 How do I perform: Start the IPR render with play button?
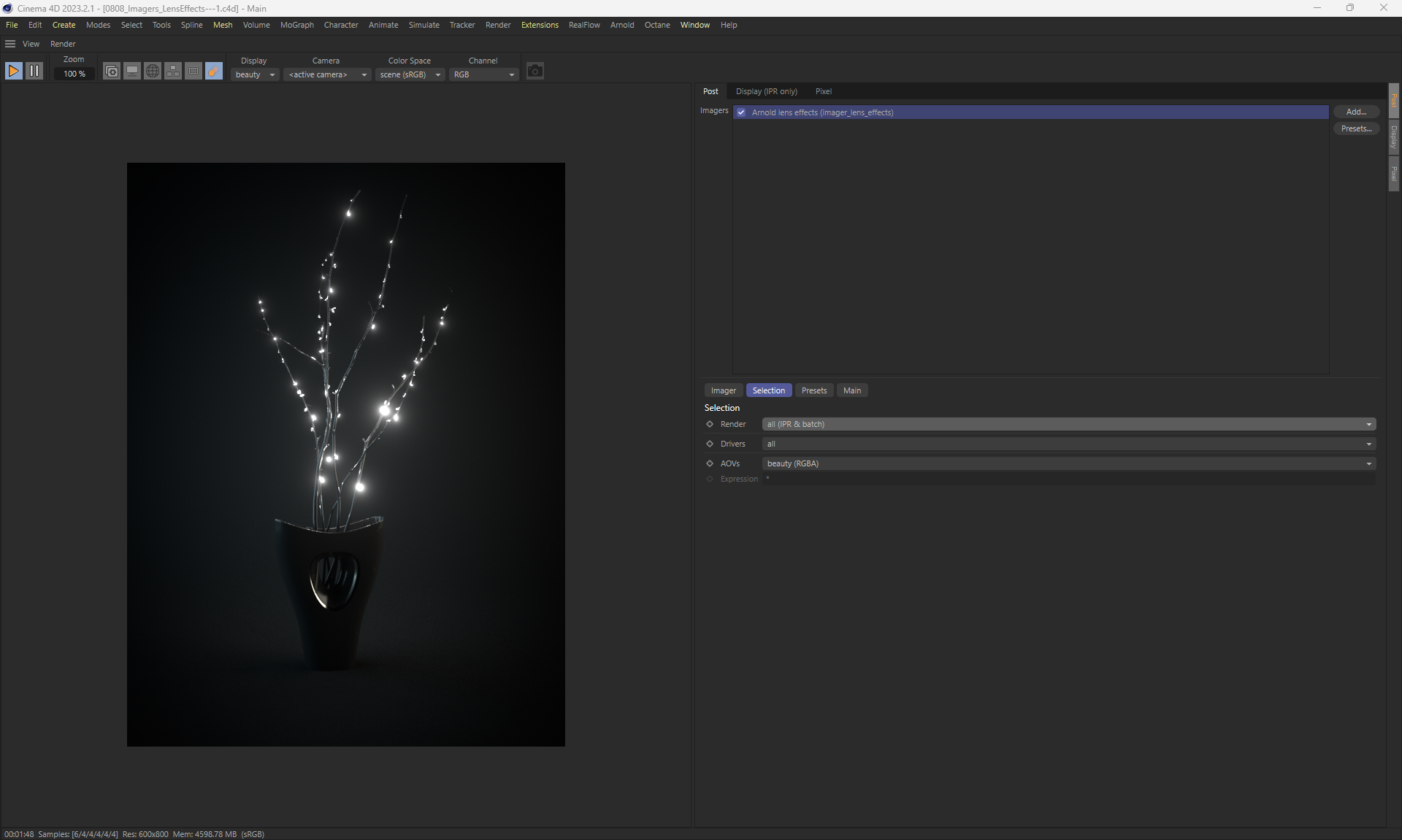click(x=13, y=71)
